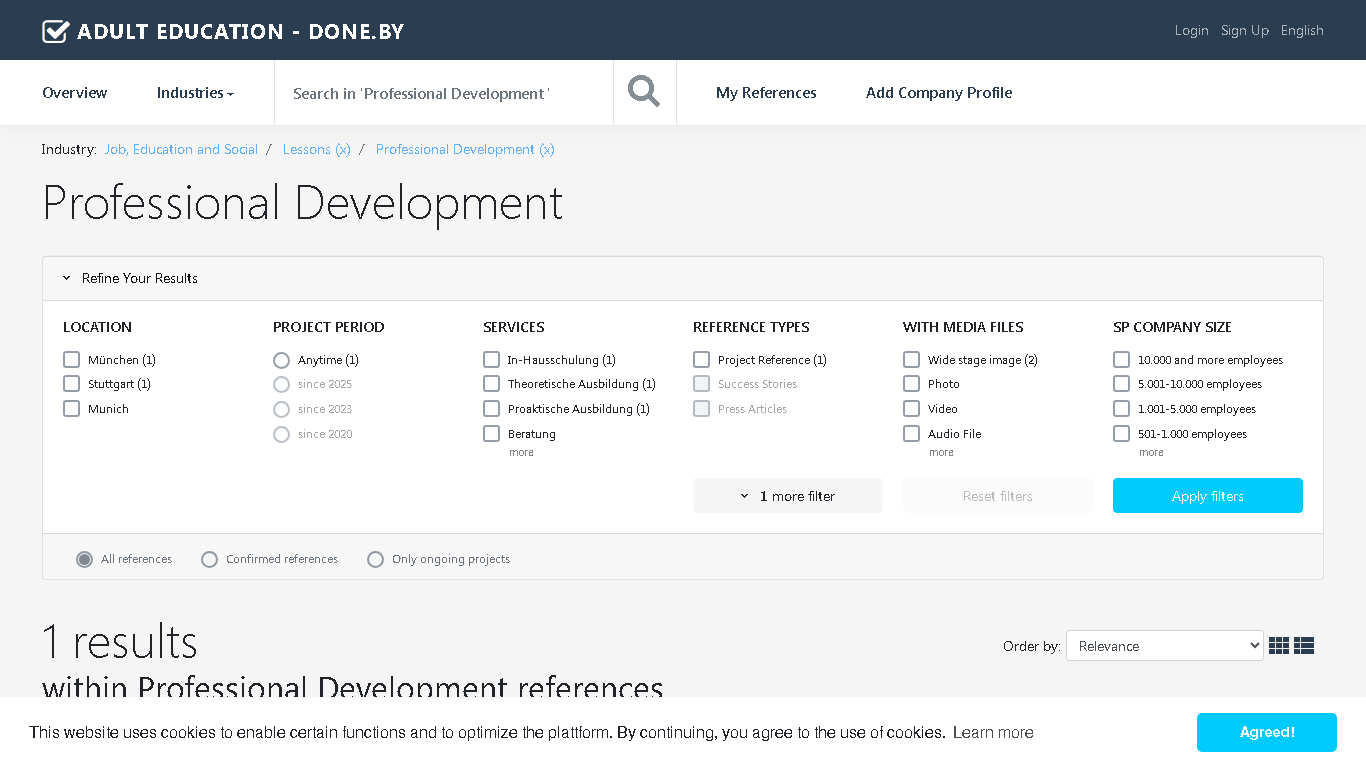Open the Order by Relevance dropdown
Image resolution: width=1366 pixels, height=768 pixels.
click(x=1165, y=646)
